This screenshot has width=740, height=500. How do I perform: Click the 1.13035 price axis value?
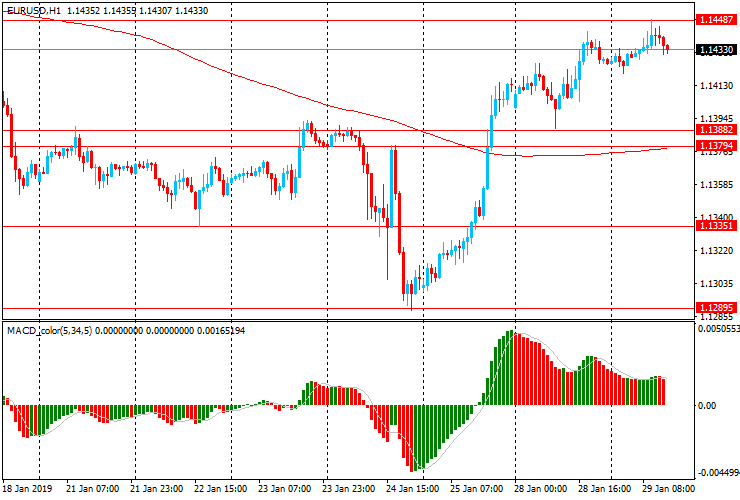717,283
